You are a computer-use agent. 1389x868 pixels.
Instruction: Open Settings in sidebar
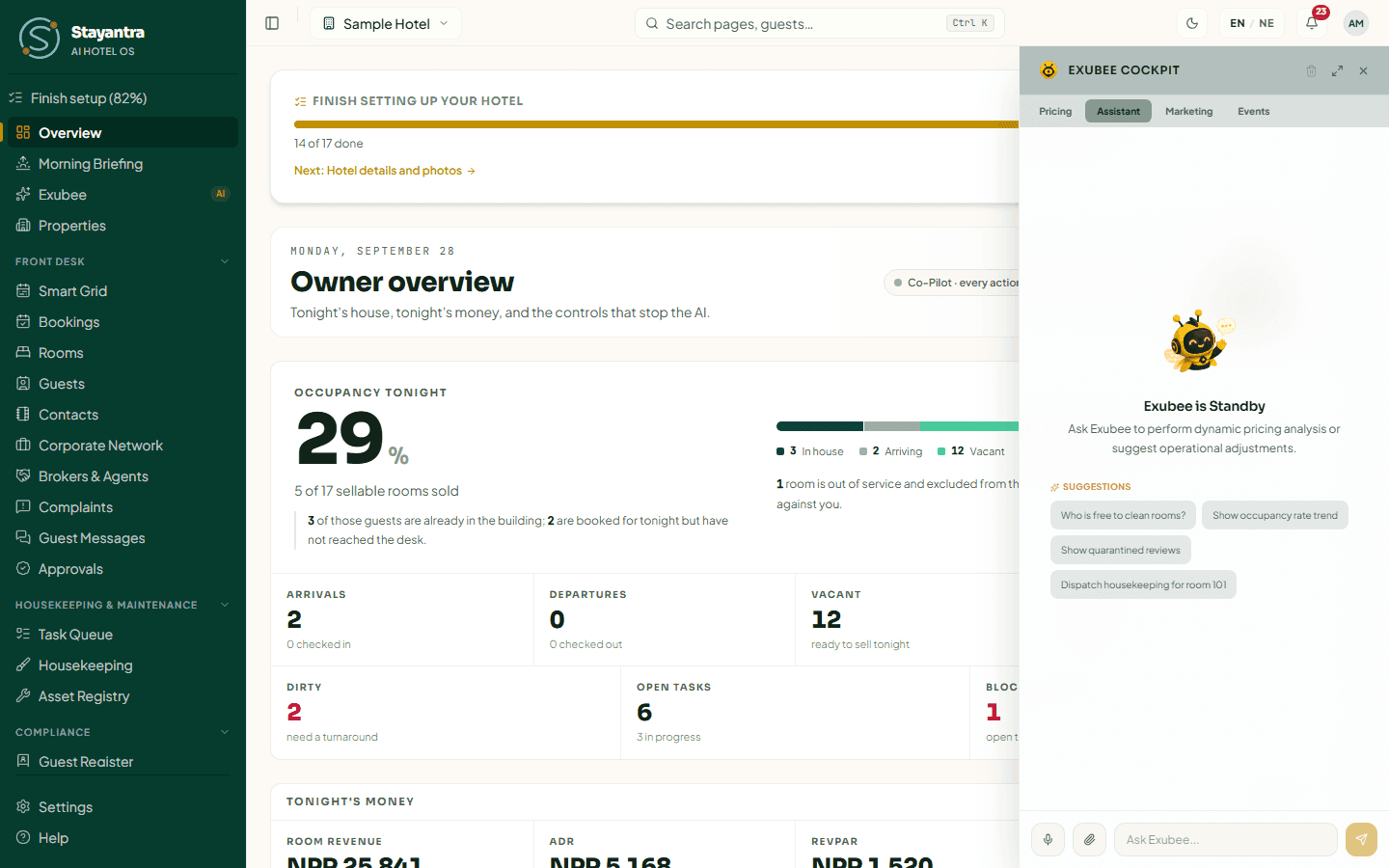point(123,807)
